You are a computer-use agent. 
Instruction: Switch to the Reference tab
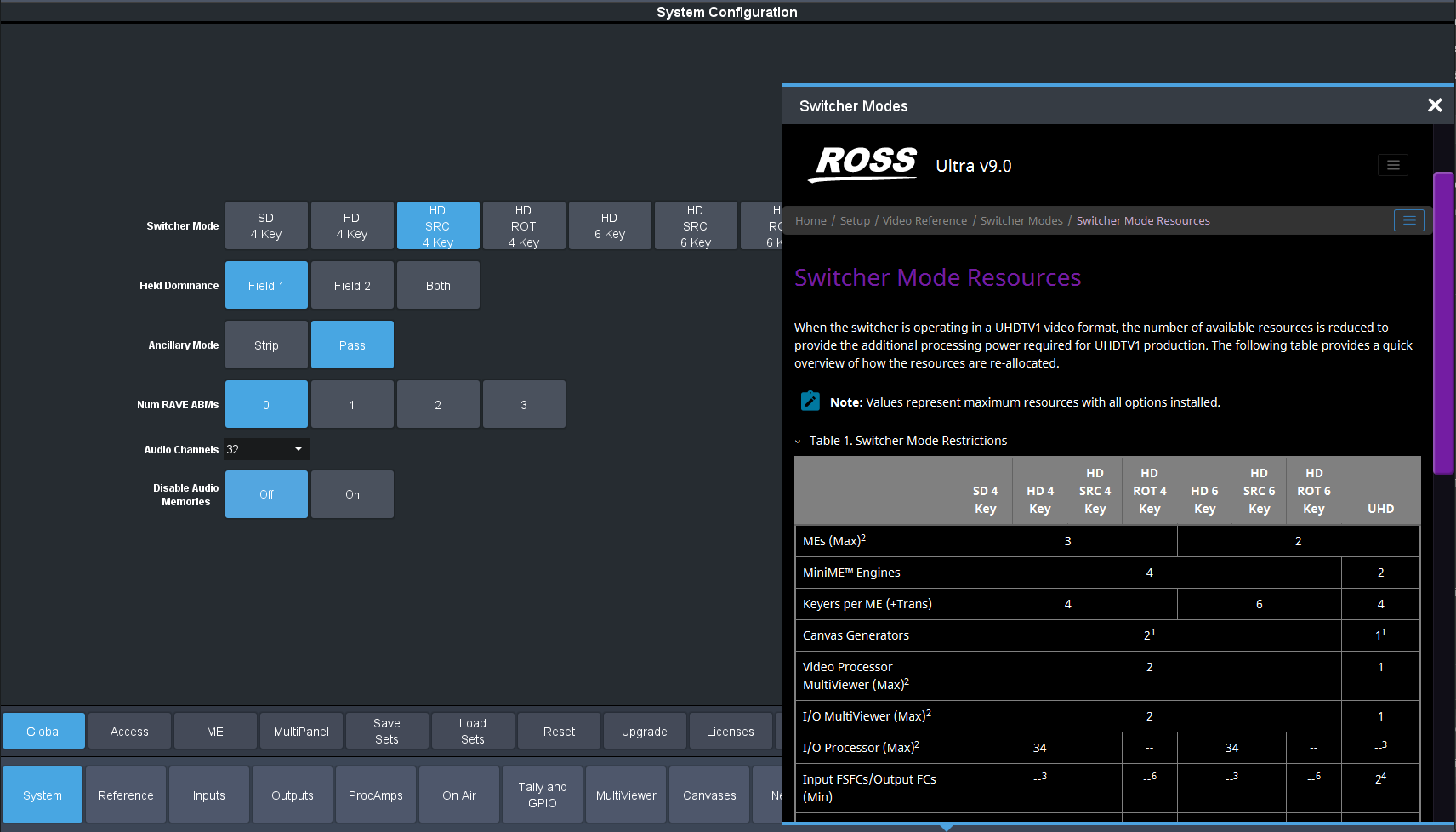(125, 795)
